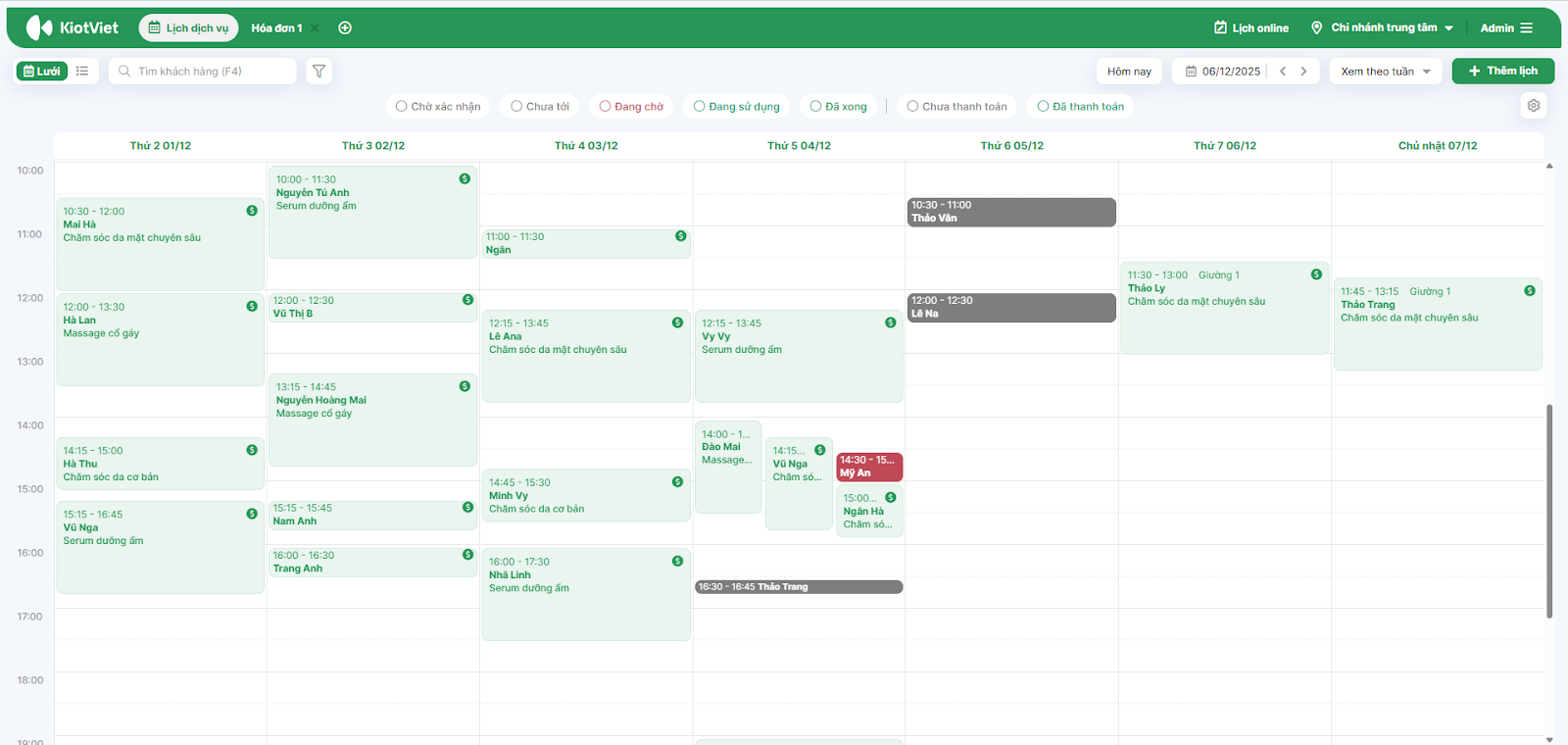1568x745 pixels.
Task: Open the red Mỹ An 14:30 appointment
Action: click(x=869, y=467)
